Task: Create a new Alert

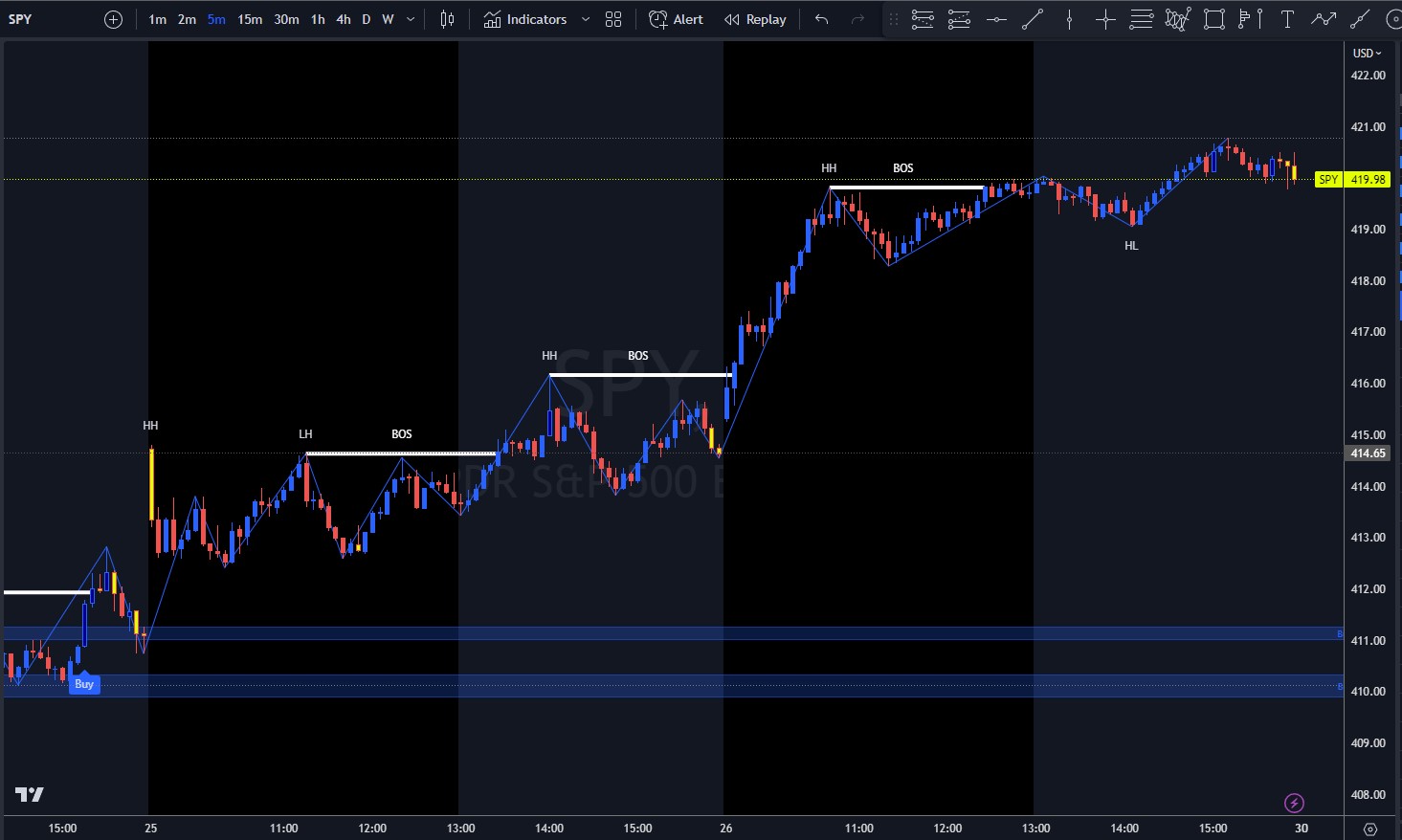Action: point(676,19)
